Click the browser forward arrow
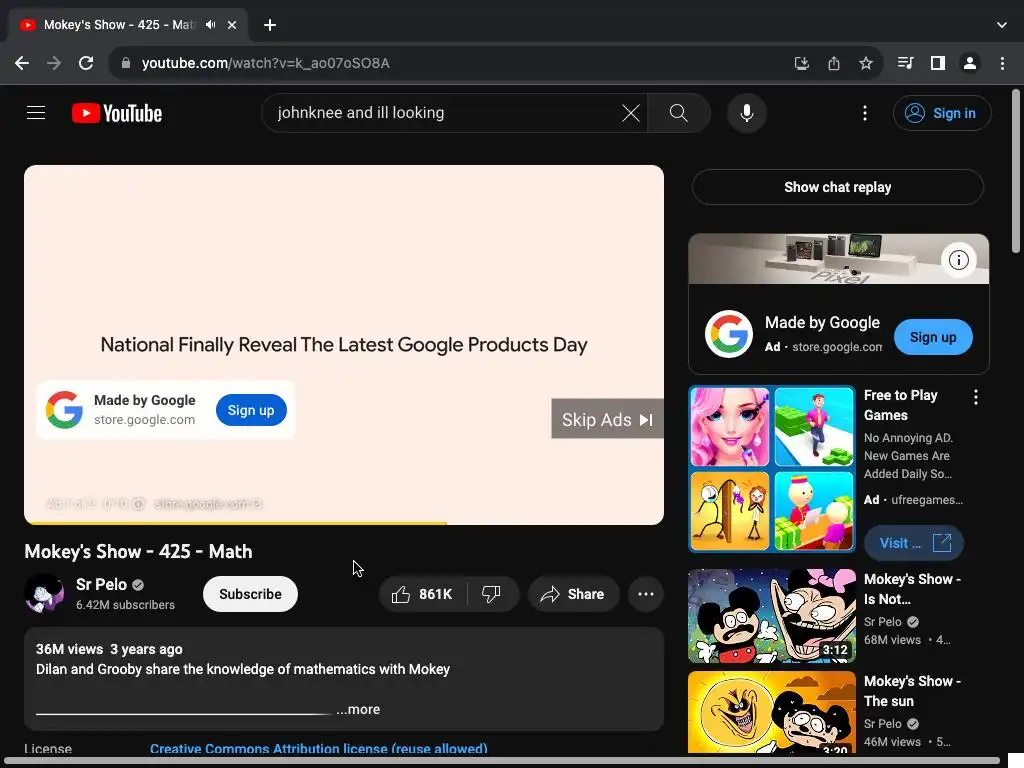The image size is (1024, 768). (x=54, y=63)
